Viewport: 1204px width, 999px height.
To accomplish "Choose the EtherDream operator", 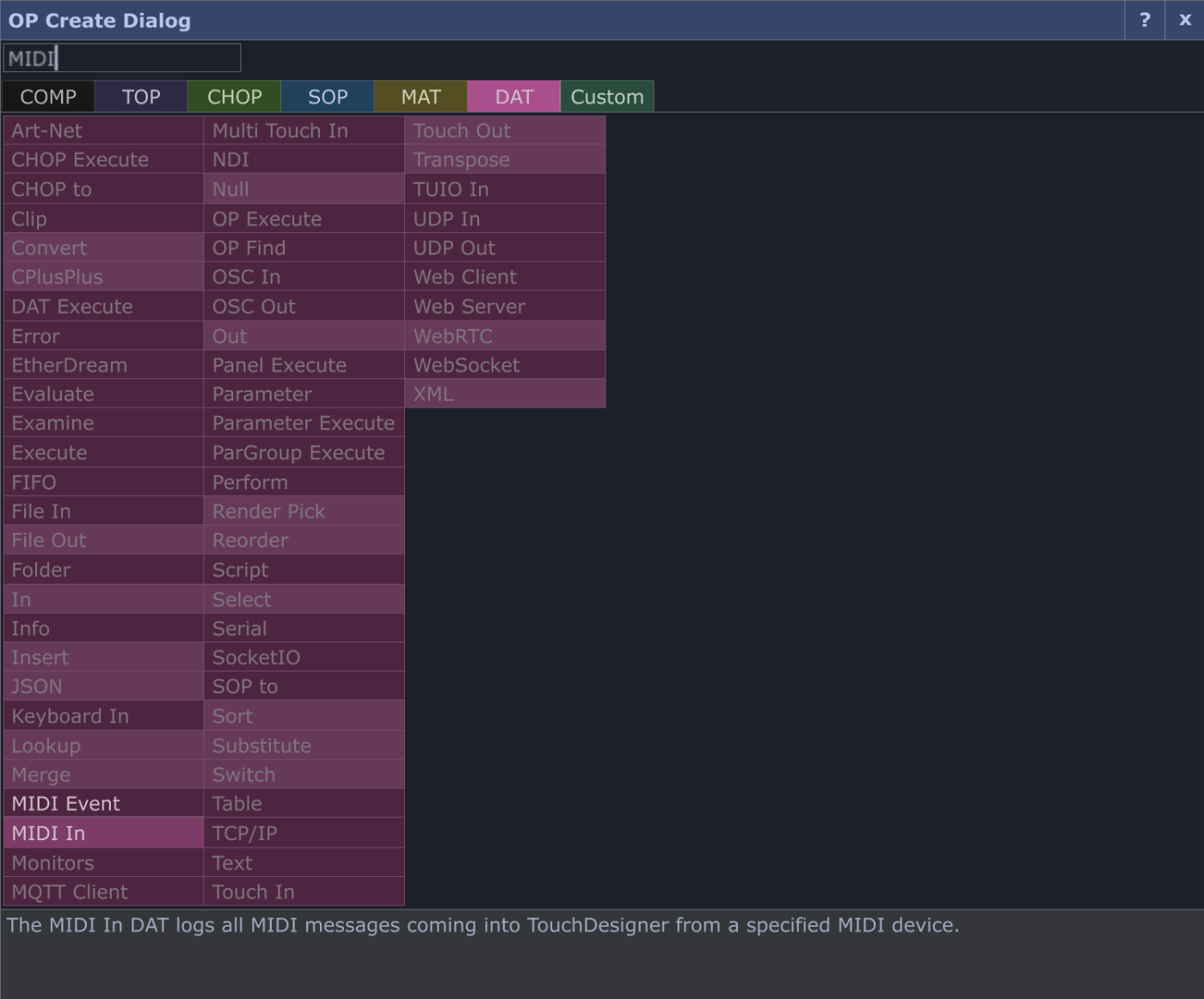I will pyautogui.click(x=103, y=365).
